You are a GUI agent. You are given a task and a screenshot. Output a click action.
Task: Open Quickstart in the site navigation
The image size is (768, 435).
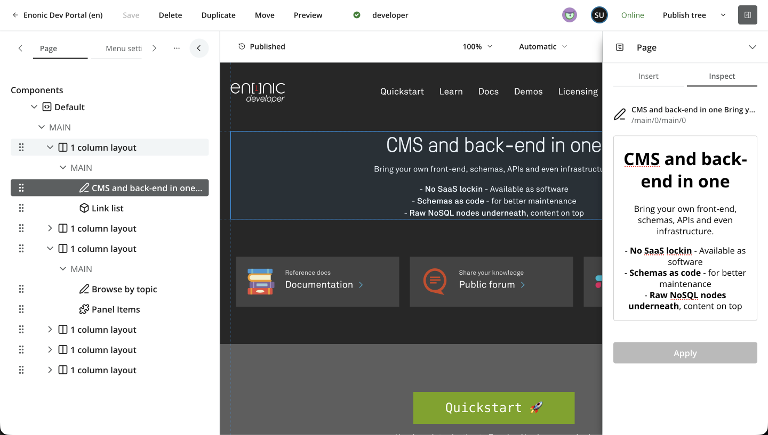click(x=402, y=92)
